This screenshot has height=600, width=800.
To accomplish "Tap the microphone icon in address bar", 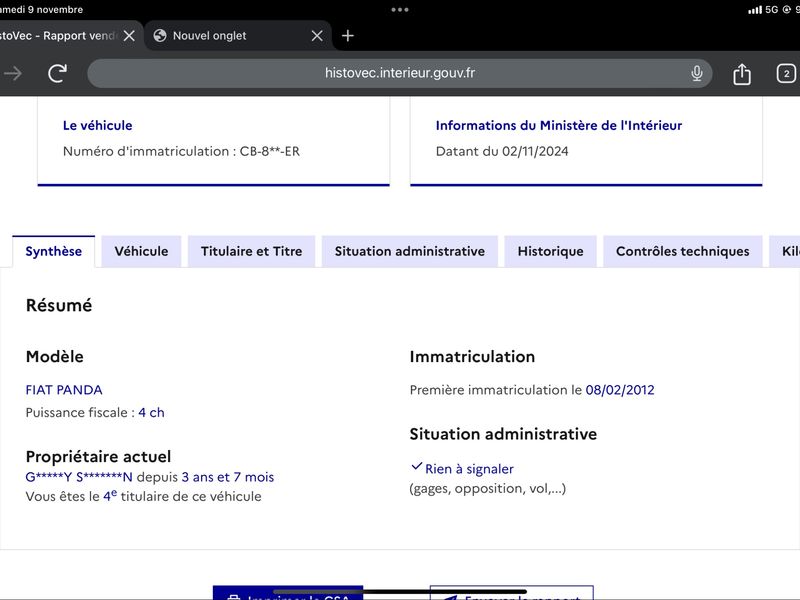I will [x=696, y=73].
